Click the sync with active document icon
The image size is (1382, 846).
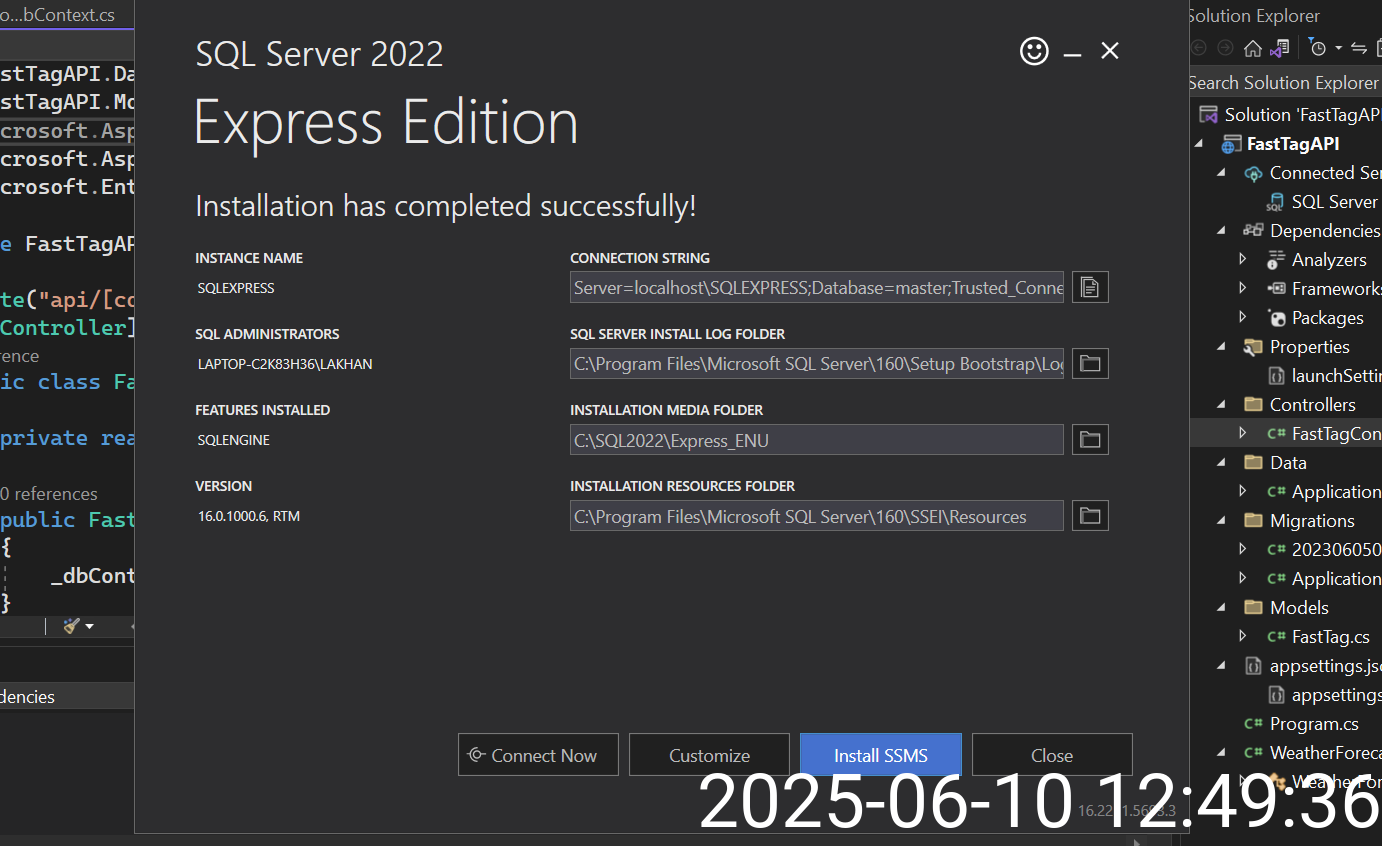point(1358,48)
